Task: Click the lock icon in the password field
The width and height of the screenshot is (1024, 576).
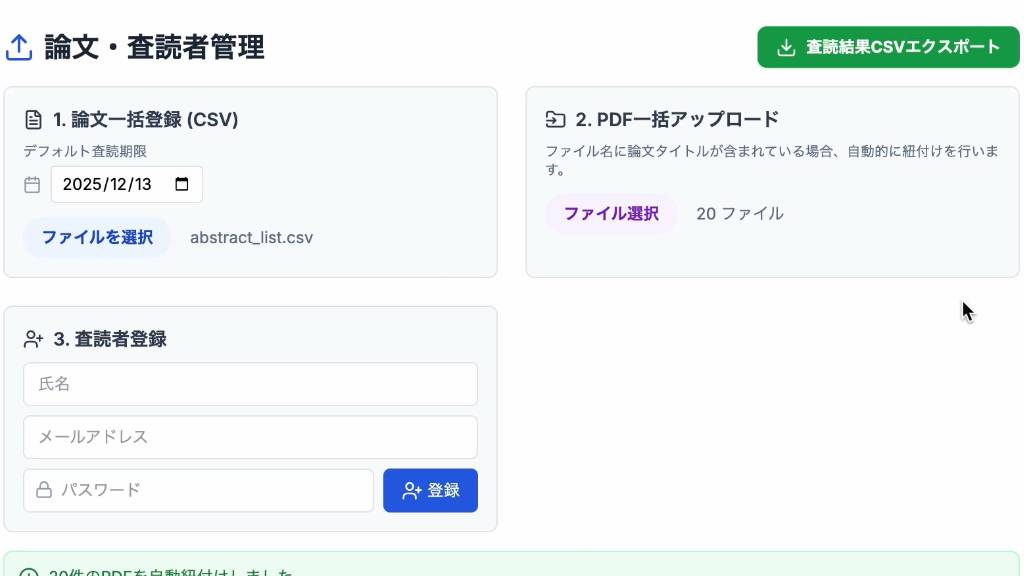Action: click(44, 490)
